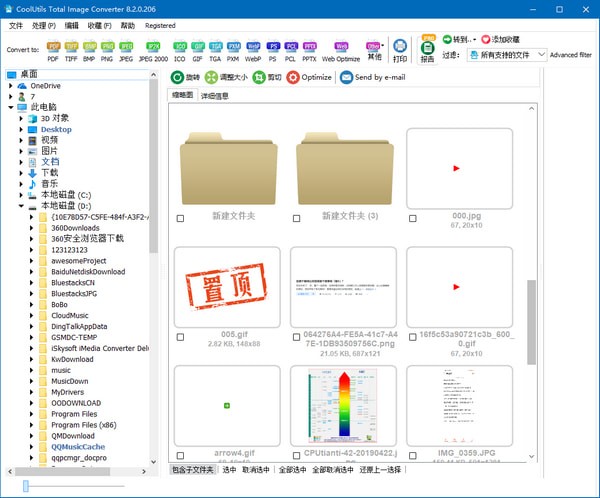Click the 全部选中 button
Viewport: 600px width, 498px height.
click(292, 469)
